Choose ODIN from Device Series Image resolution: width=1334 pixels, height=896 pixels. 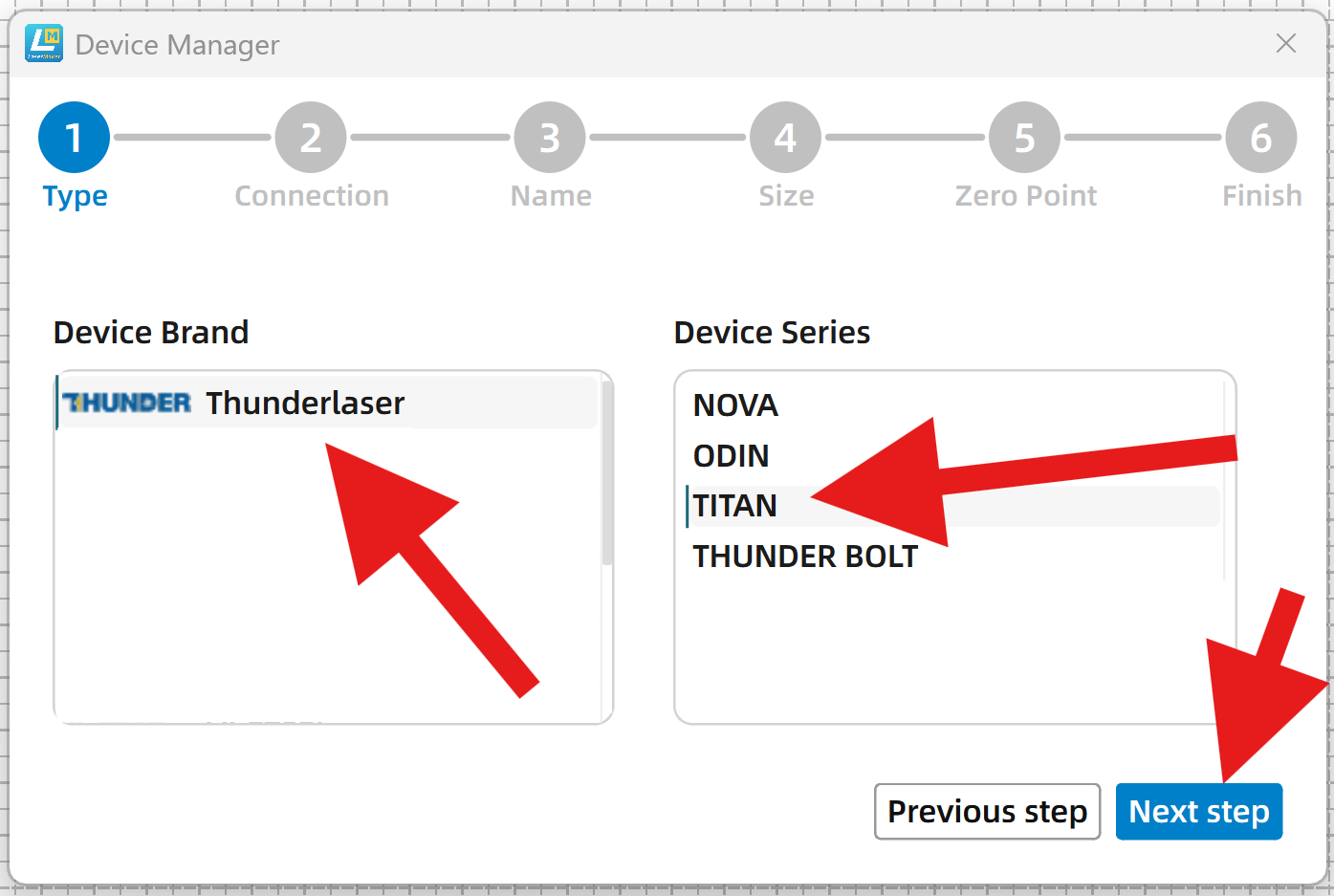click(731, 456)
